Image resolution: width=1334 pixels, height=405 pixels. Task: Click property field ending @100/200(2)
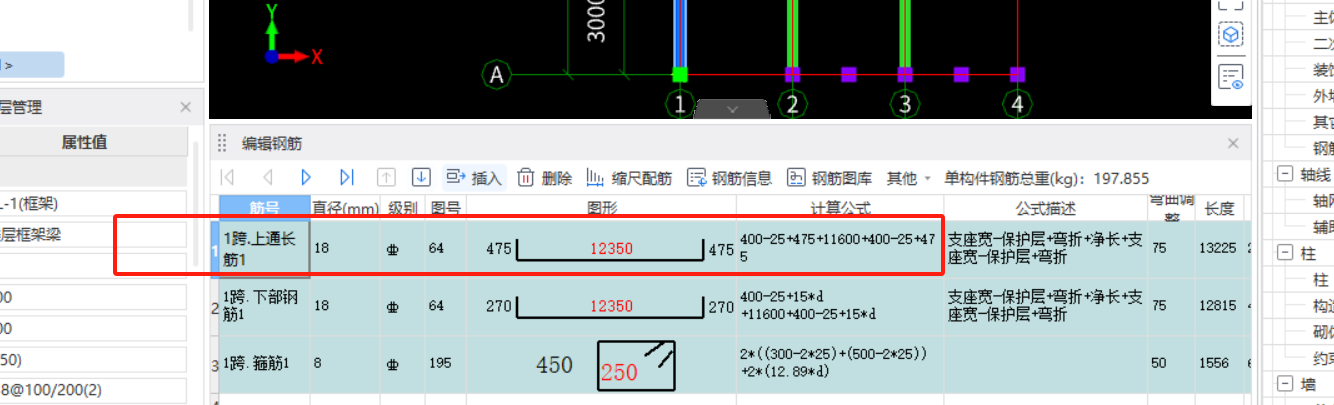coord(93,391)
